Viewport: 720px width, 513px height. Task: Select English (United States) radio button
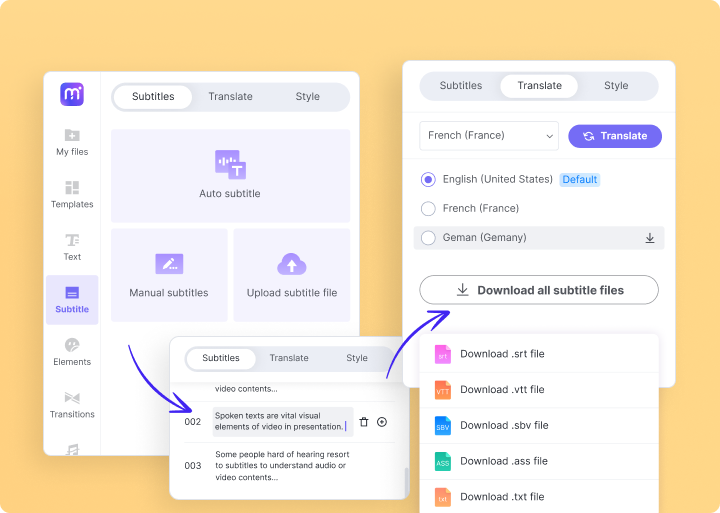(x=428, y=180)
